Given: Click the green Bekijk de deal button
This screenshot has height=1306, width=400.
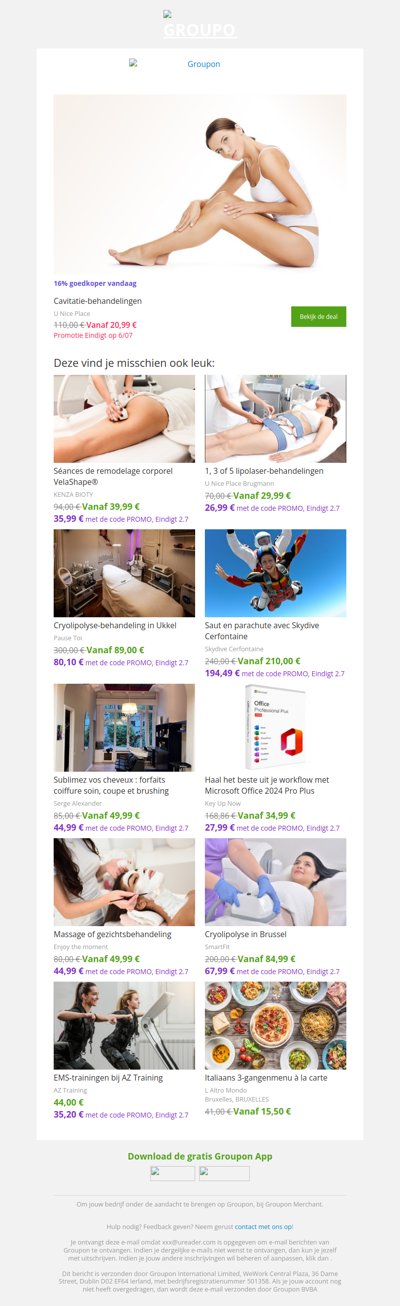Looking at the screenshot, I should point(318,316).
